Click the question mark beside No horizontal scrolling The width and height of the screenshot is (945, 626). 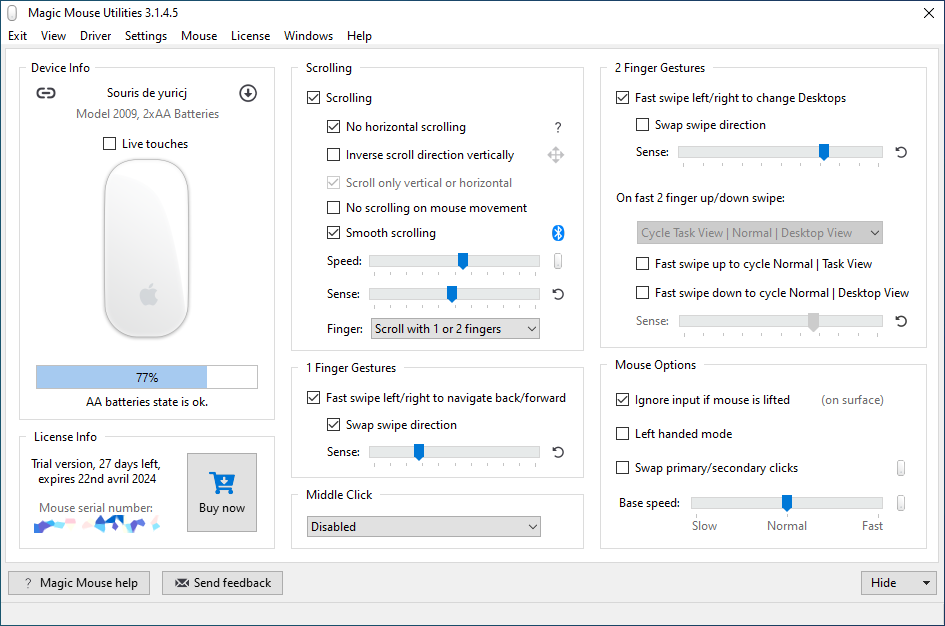click(558, 127)
